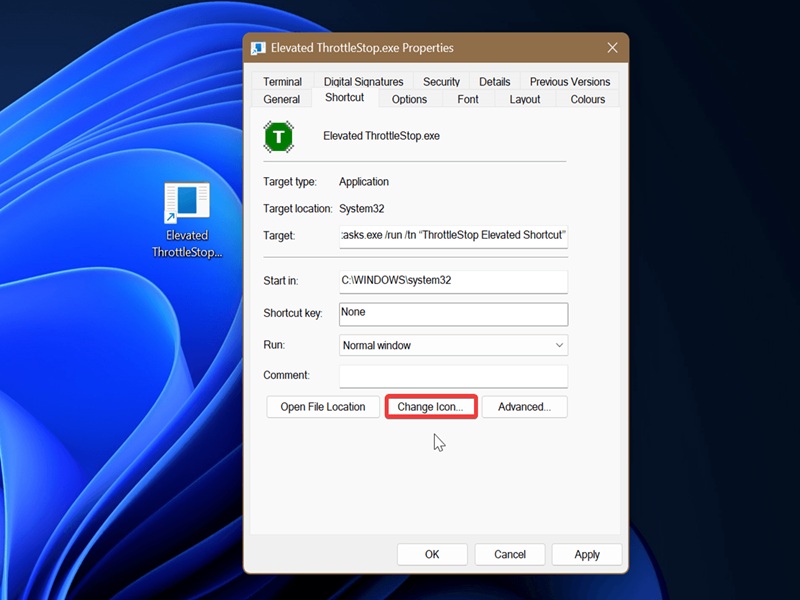Open the Security tab
This screenshot has width=800, height=600.
click(441, 82)
